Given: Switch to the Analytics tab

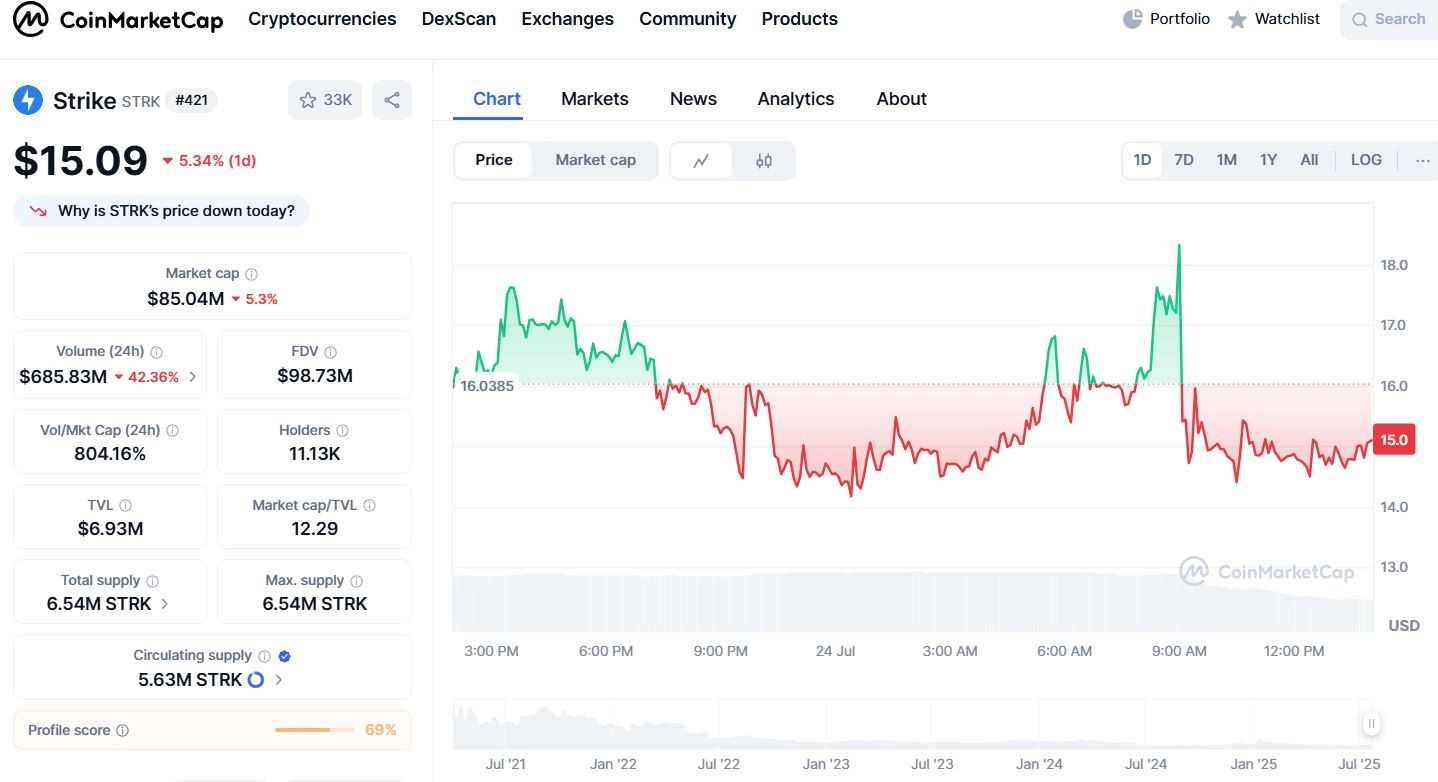Looking at the screenshot, I should pos(796,99).
